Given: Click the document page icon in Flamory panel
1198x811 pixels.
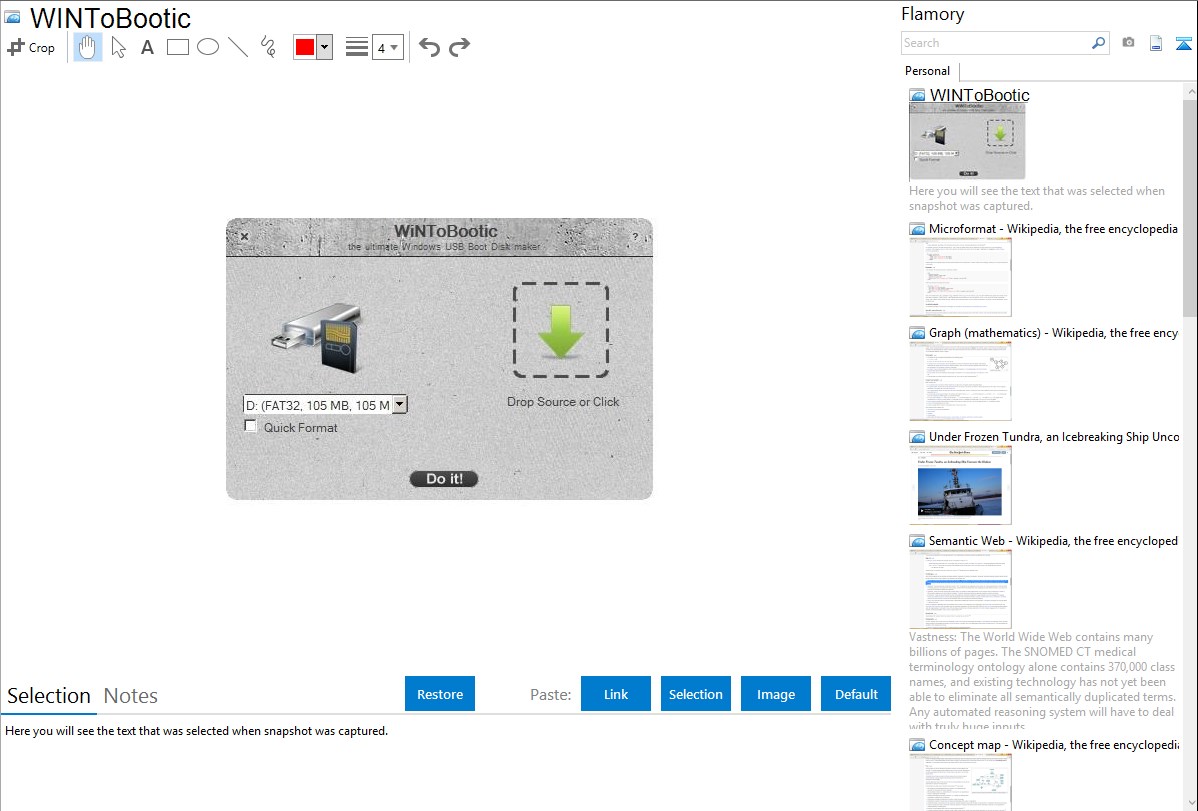Looking at the screenshot, I should pos(1156,43).
